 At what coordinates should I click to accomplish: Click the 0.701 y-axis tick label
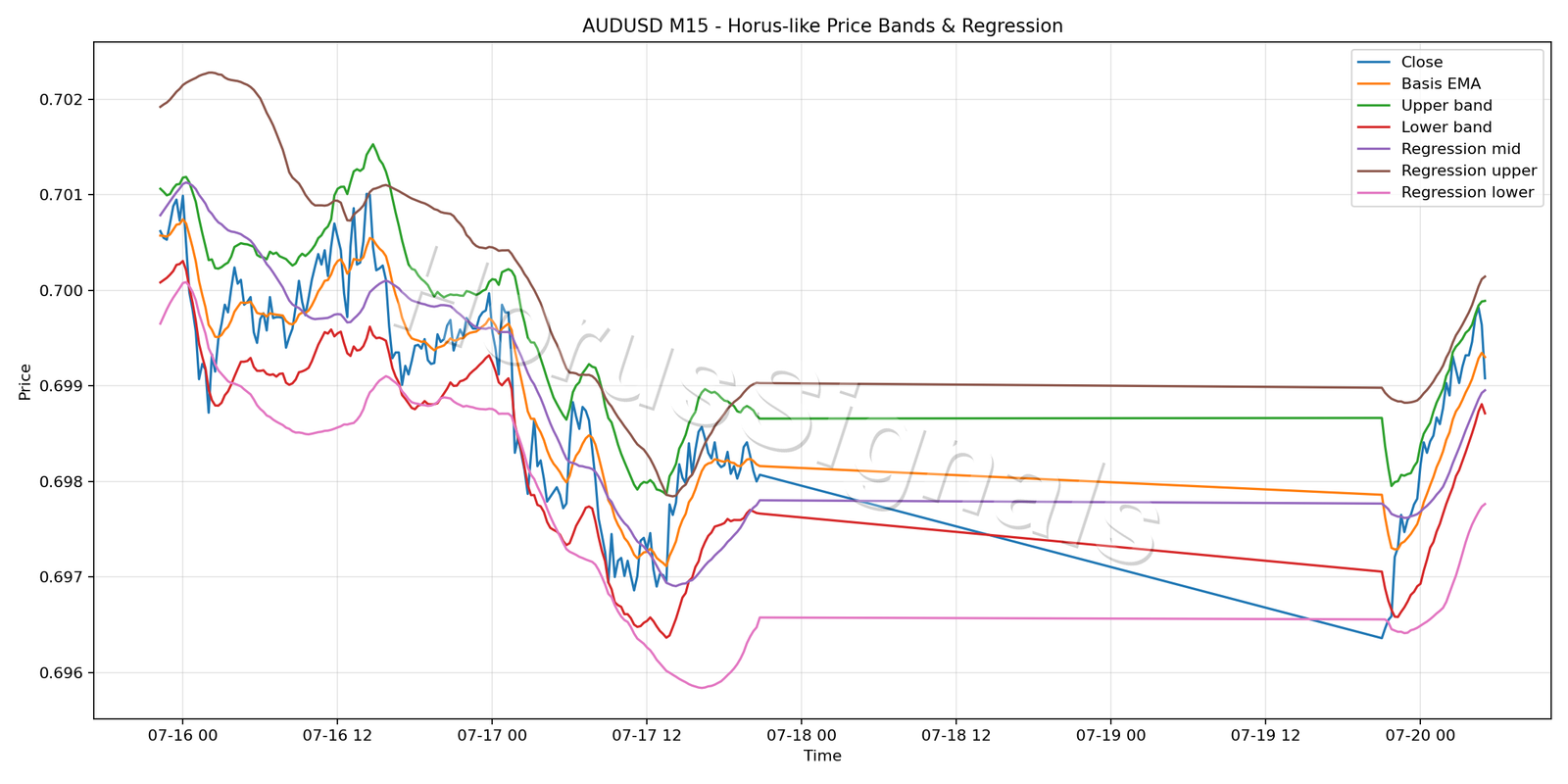tap(61, 195)
